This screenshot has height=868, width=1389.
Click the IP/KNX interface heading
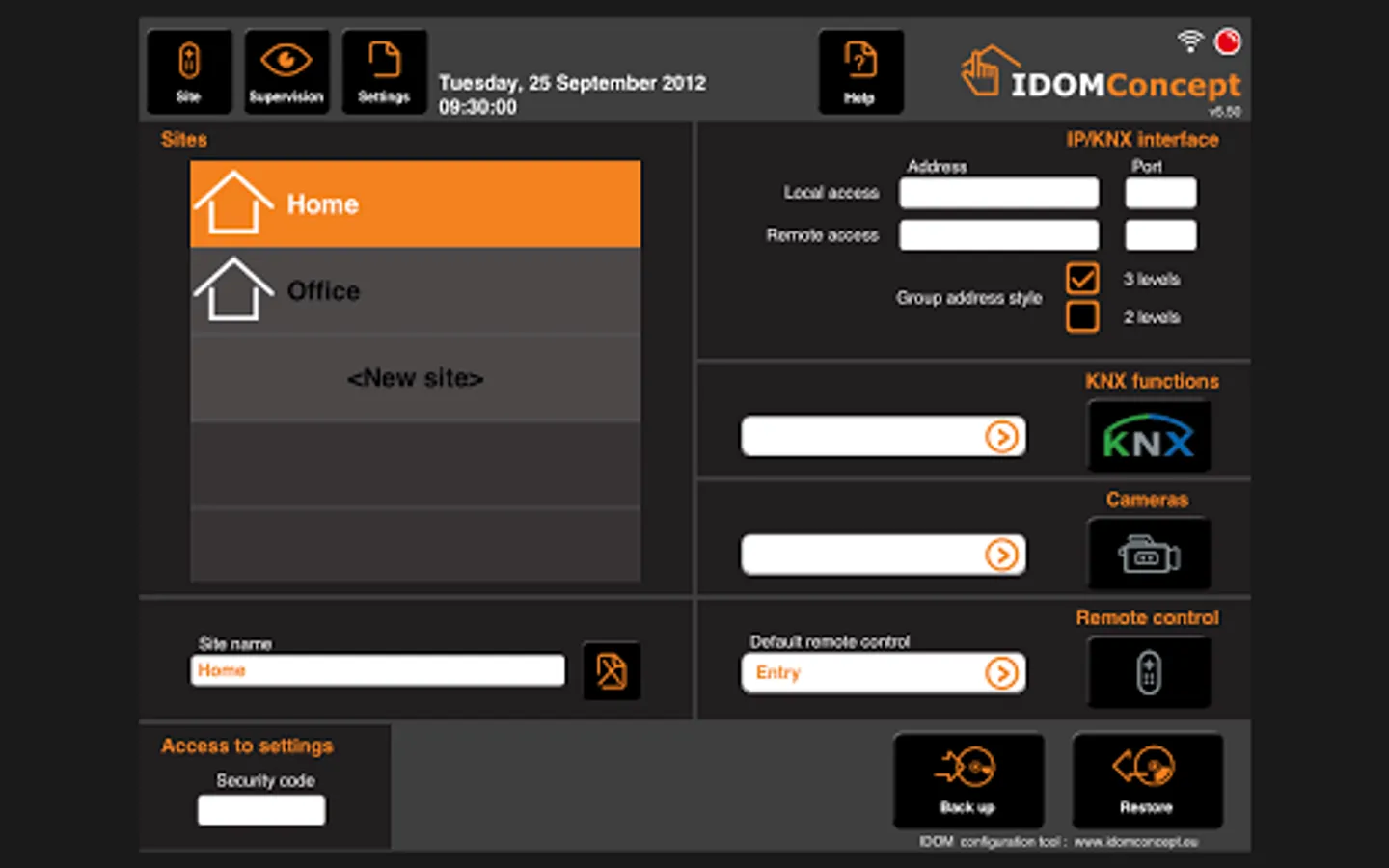[x=1142, y=140]
